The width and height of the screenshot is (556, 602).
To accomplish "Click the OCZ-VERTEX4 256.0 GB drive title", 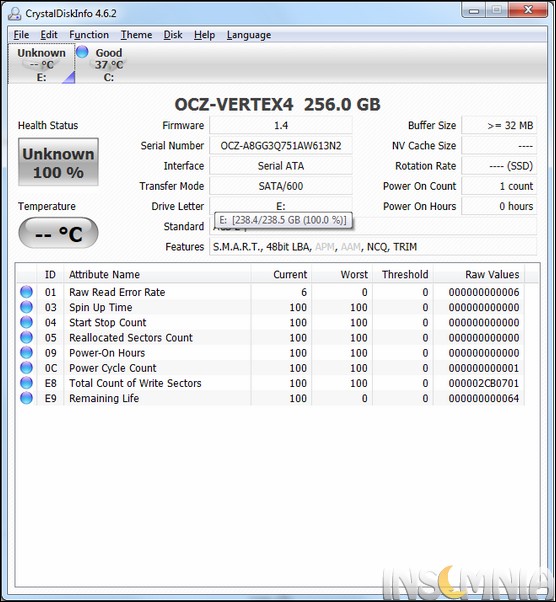I will [x=278, y=104].
